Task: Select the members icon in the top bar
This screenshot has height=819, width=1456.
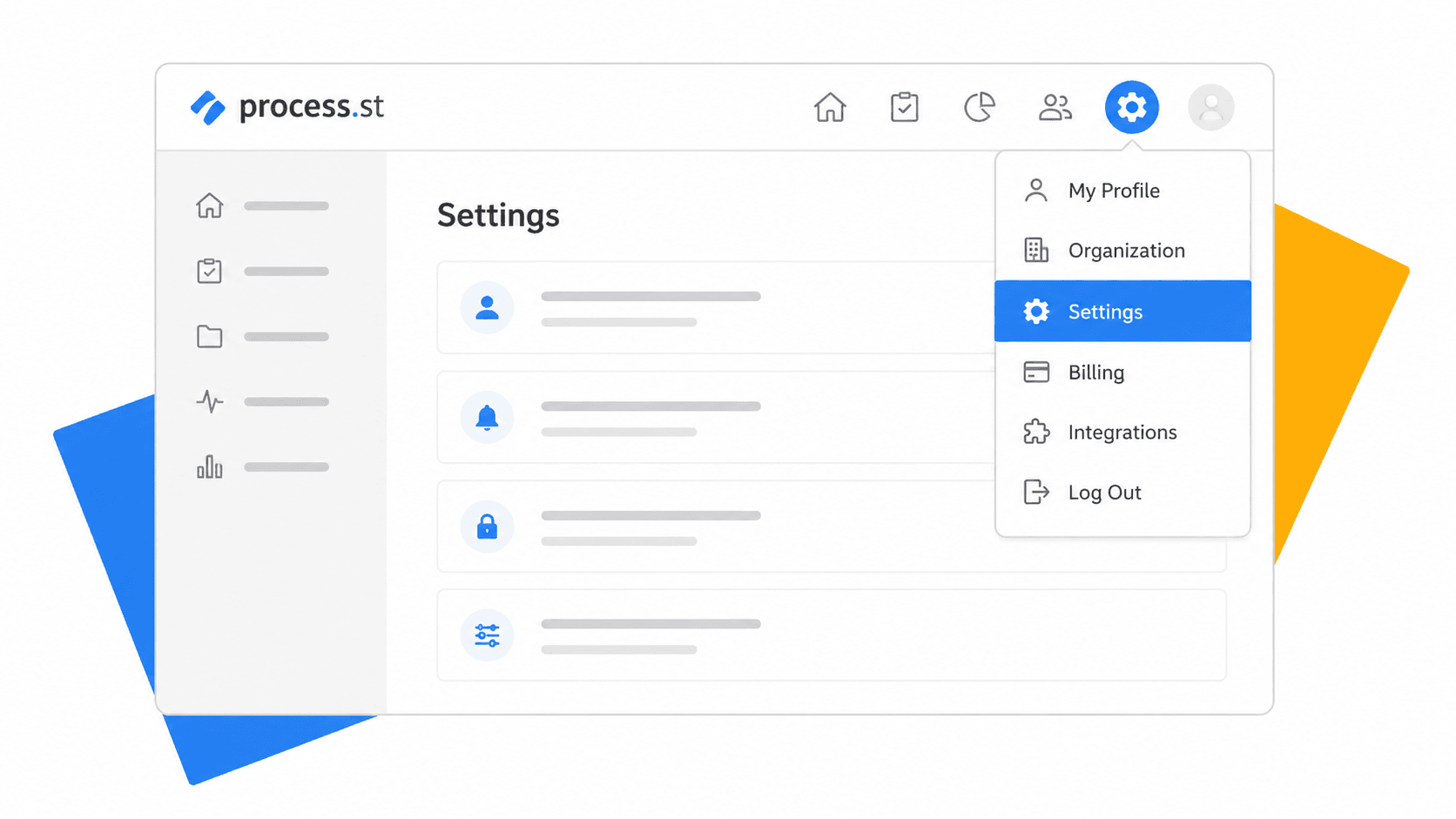Action: point(1055,106)
